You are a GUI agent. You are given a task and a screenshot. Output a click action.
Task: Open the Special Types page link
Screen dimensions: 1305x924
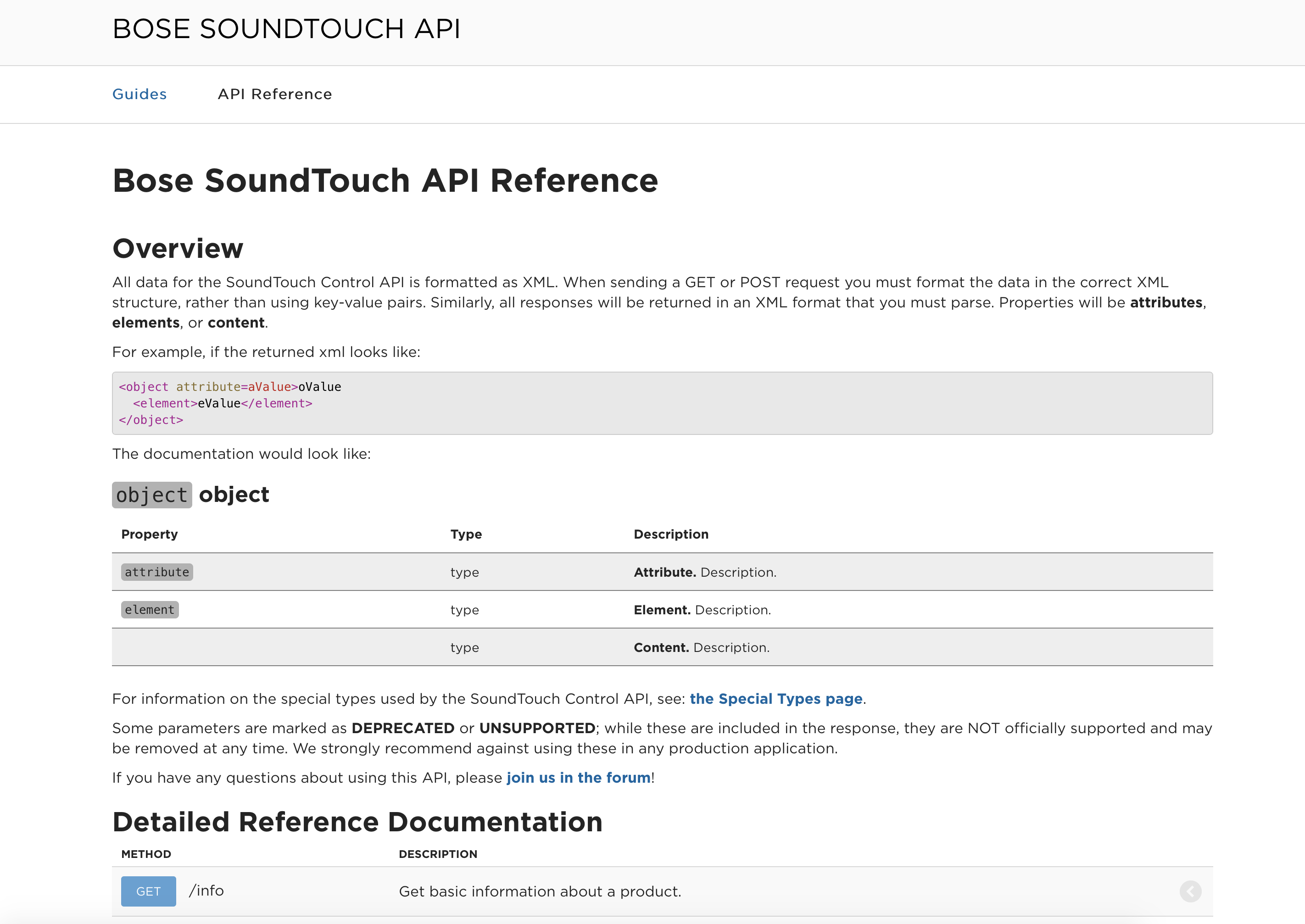[776, 699]
